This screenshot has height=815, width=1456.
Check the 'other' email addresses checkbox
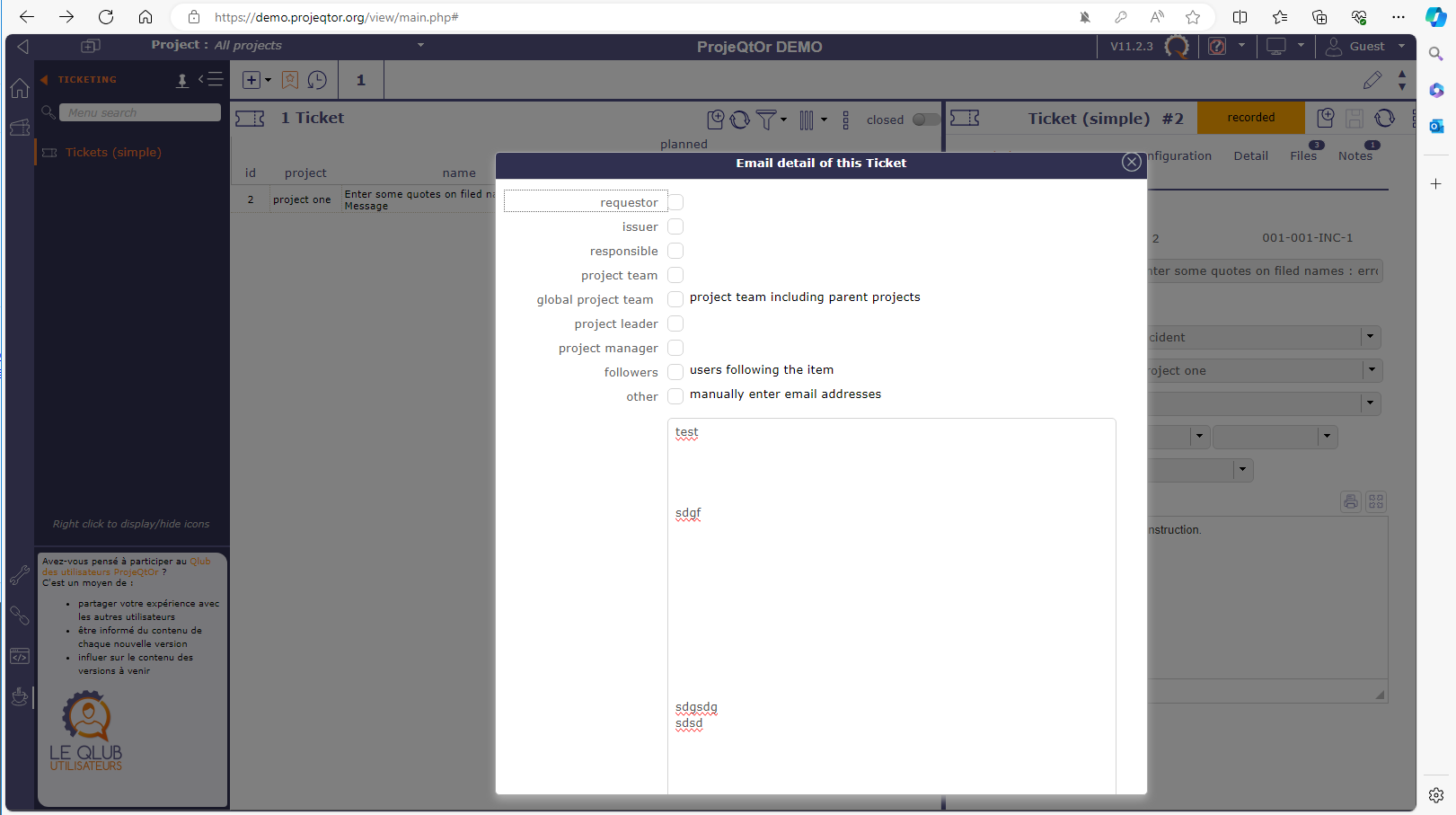(x=675, y=396)
